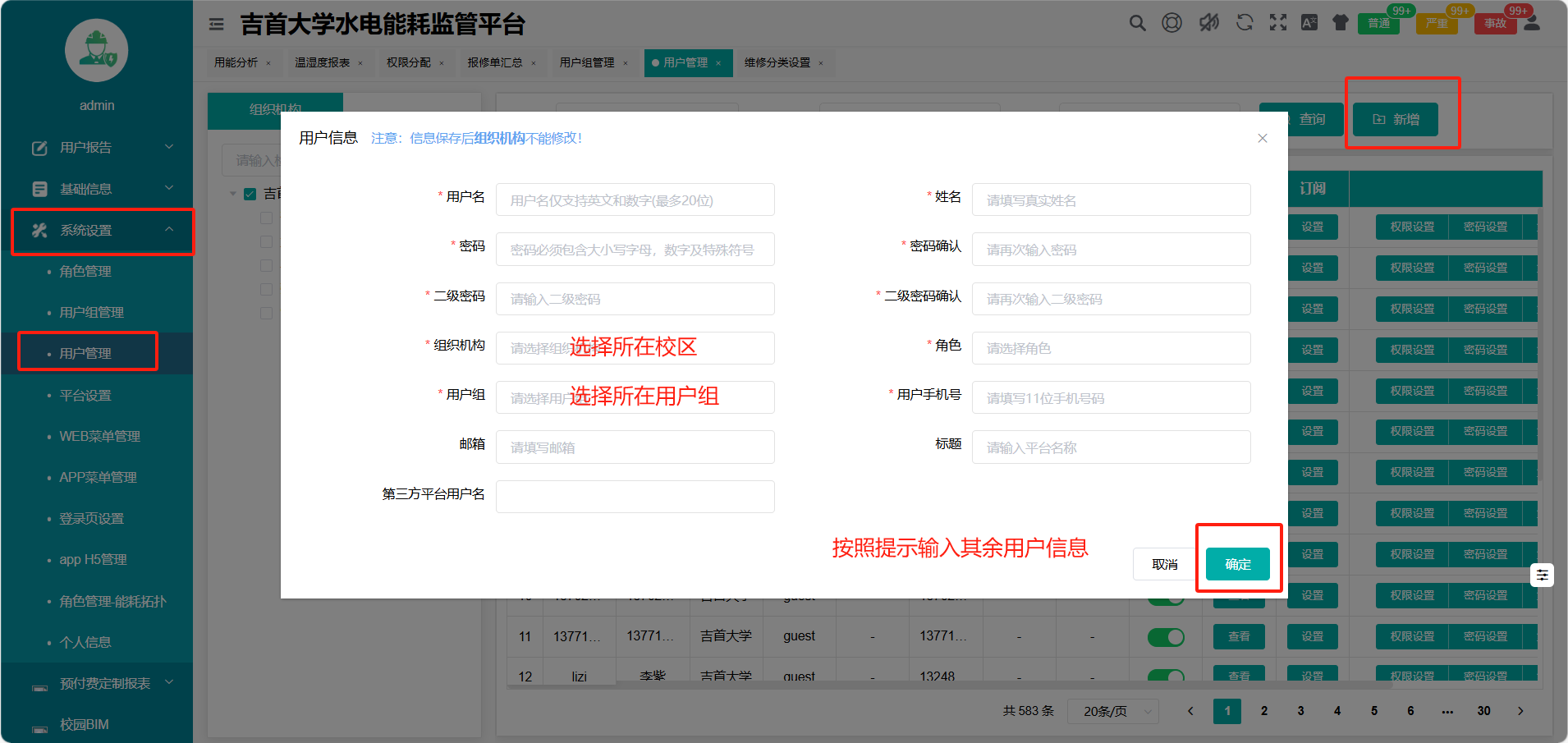
Task: Toggle the status switch for row 11
Action: [x=1166, y=636]
